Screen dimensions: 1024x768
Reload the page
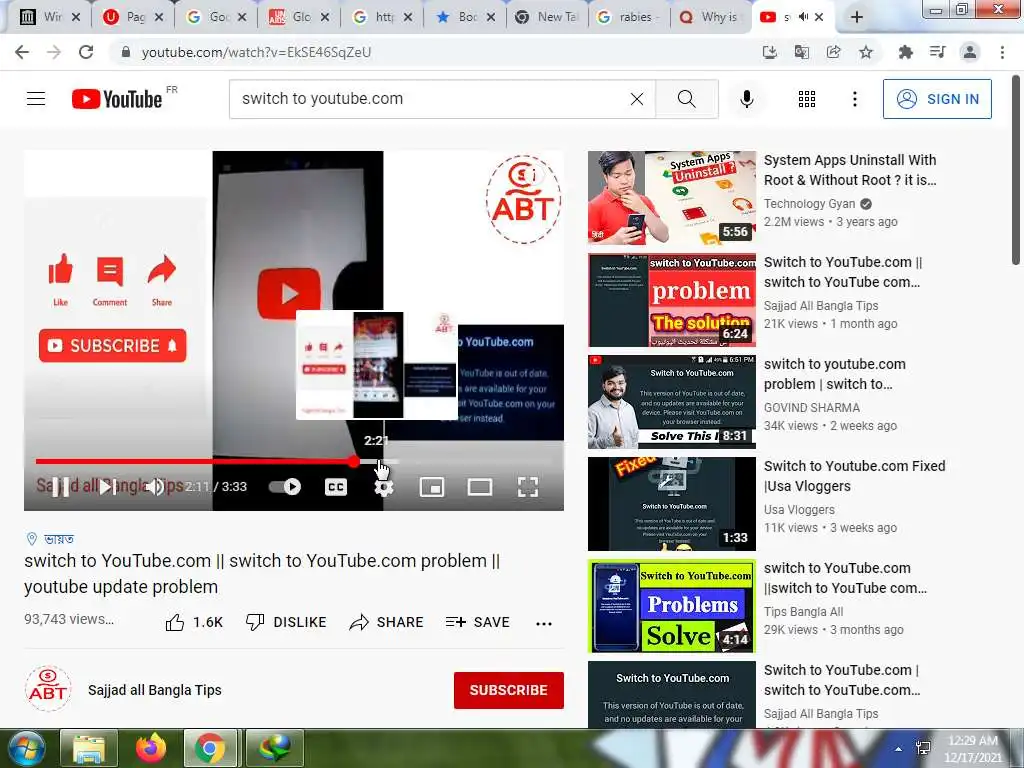pos(86,52)
